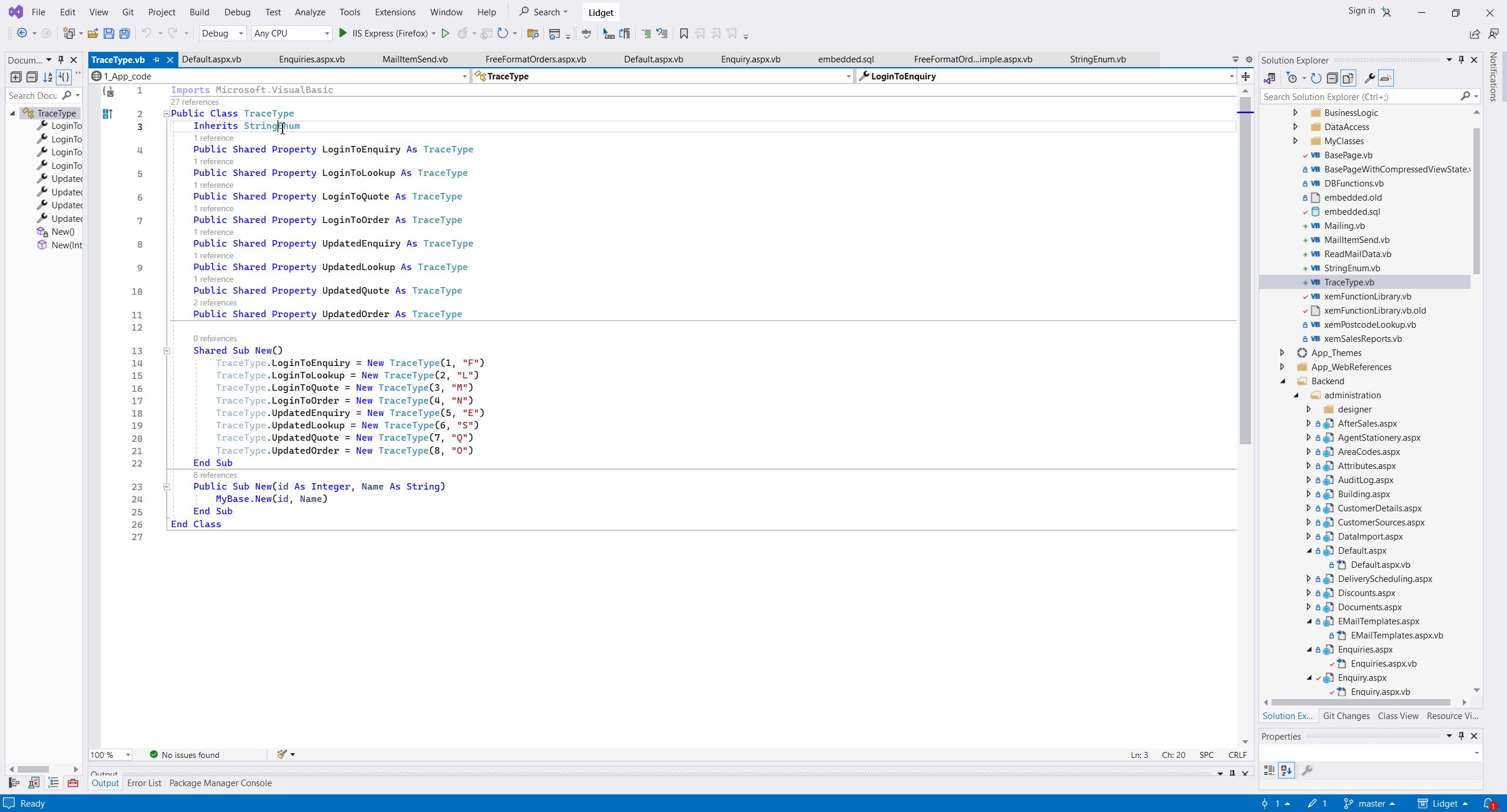
Task: Click the Open File folder icon
Action: tap(92, 34)
